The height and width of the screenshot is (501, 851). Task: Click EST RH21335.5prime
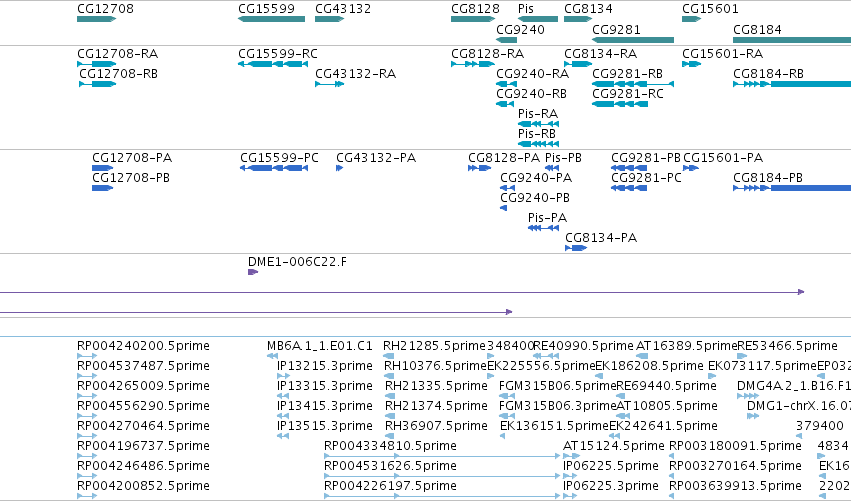click(390, 396)
